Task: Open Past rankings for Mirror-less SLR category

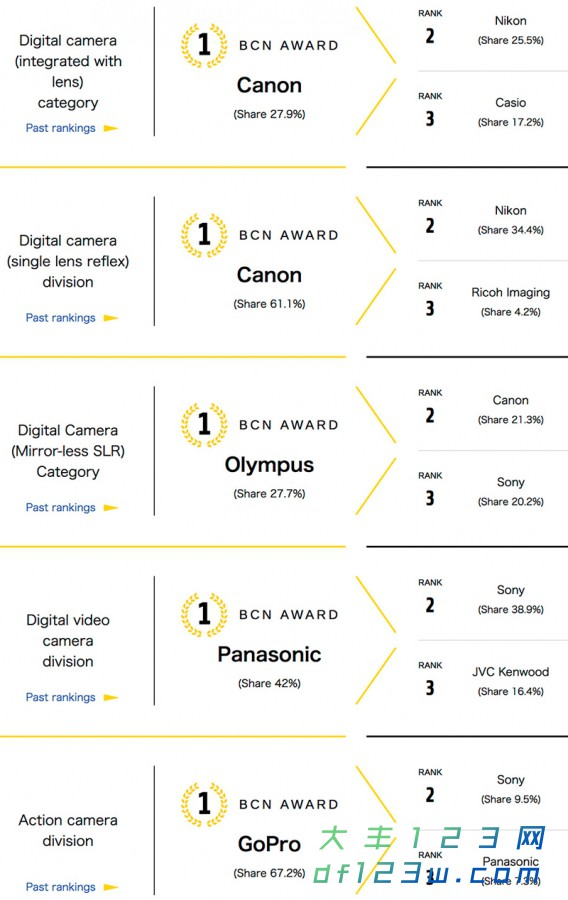Action: 60,507
